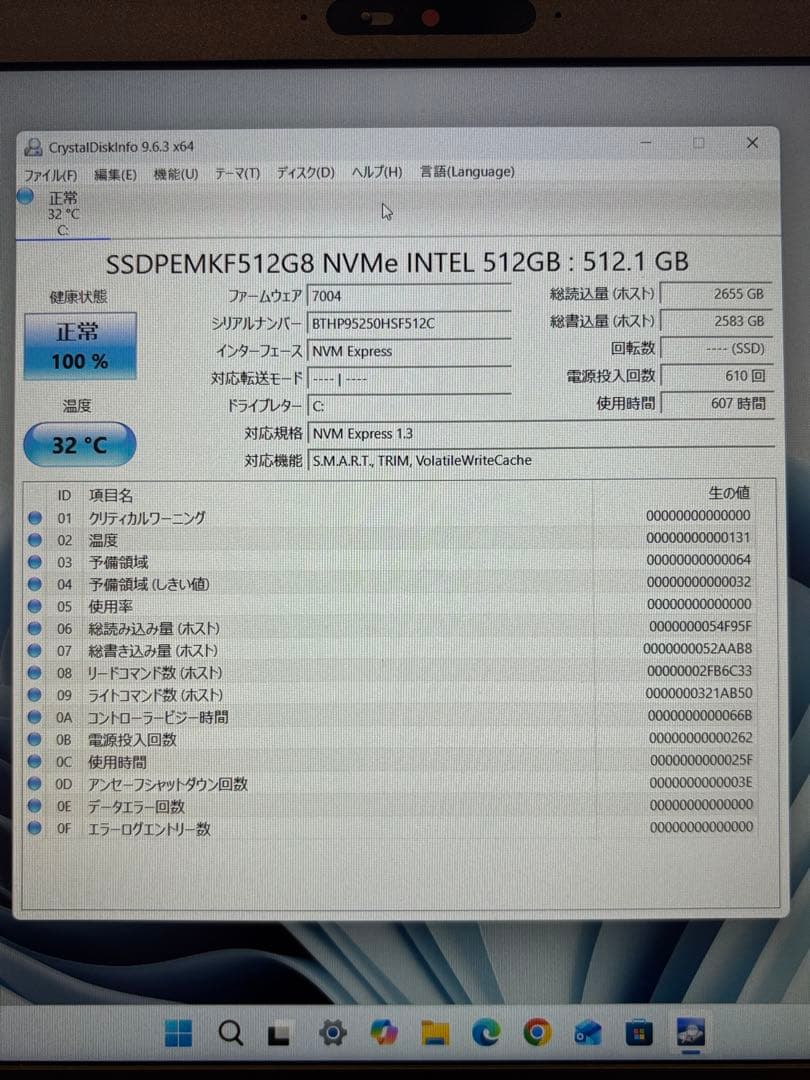Click the total host reads value 2655 GB
Viewport: 810px width, 1080px height.
point(716,294)
